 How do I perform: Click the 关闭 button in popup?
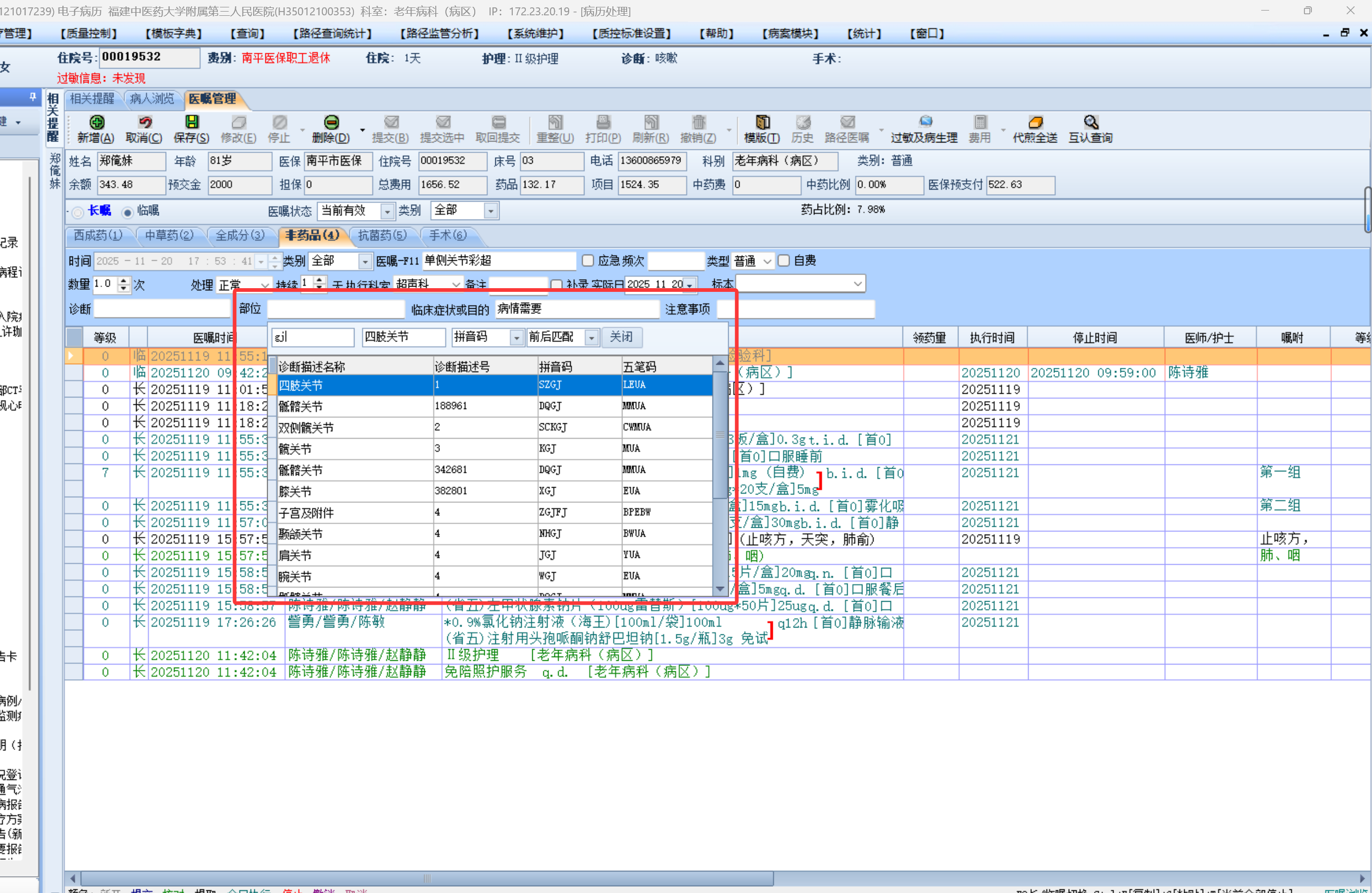point(621,337)
